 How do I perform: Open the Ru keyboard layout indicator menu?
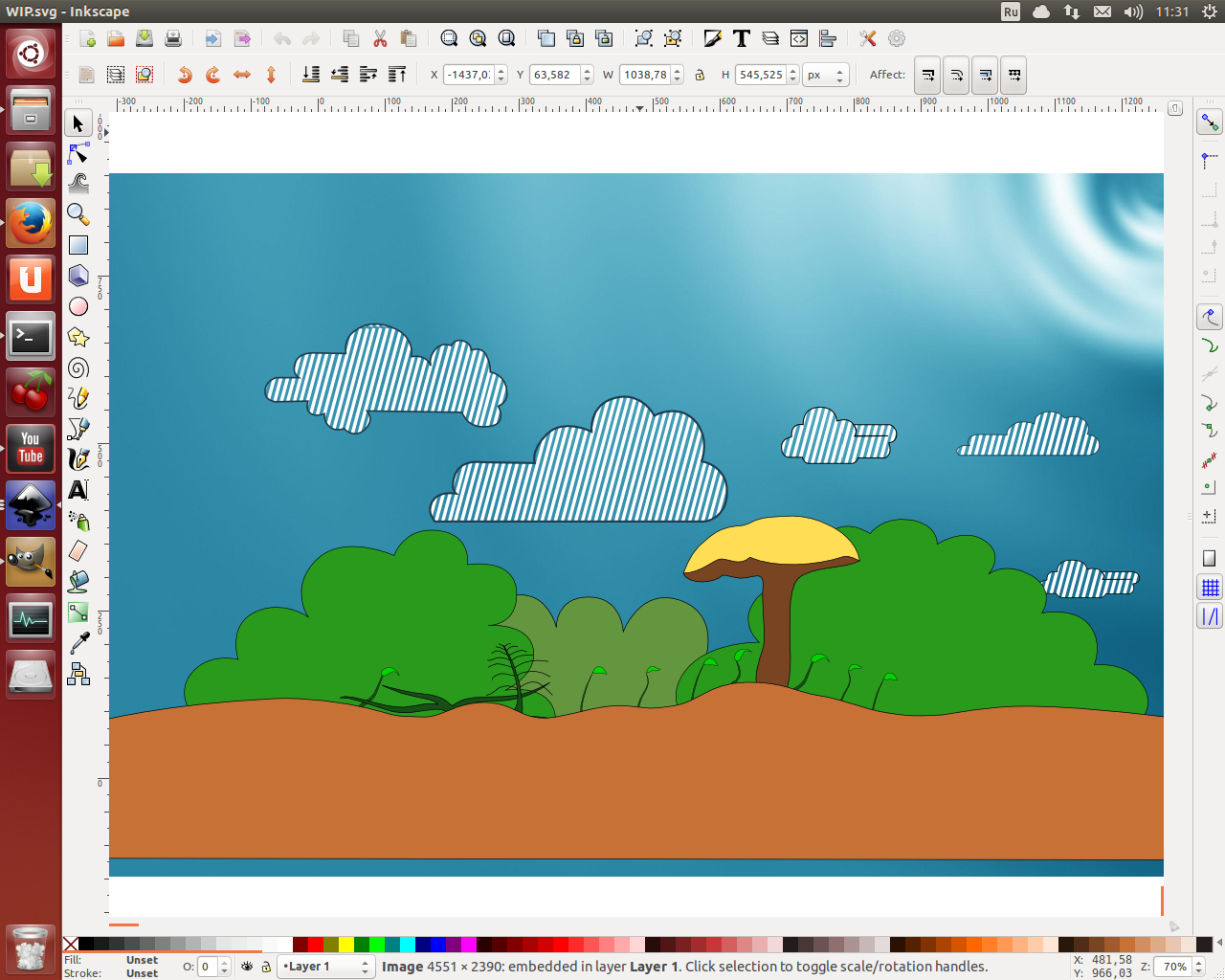tap(1011, 11)
